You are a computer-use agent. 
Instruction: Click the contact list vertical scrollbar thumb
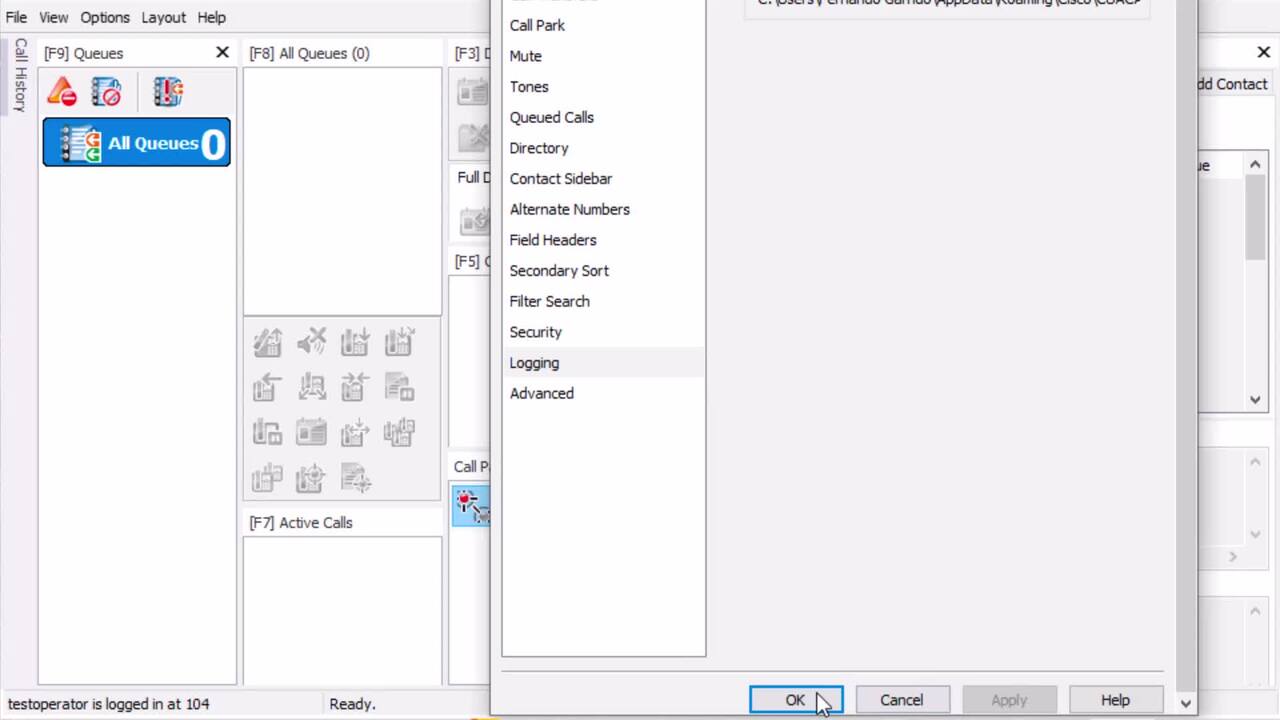point(1255,220)
